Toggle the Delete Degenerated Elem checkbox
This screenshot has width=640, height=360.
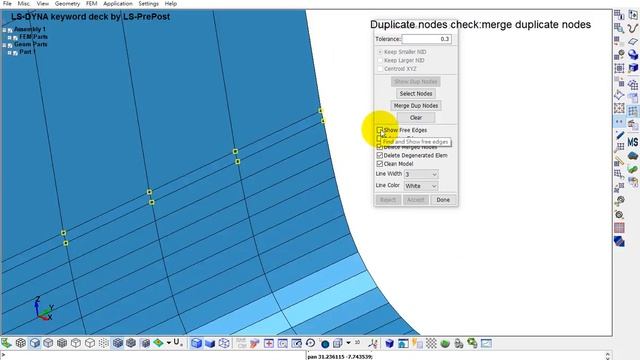click(x=380, y=156)
